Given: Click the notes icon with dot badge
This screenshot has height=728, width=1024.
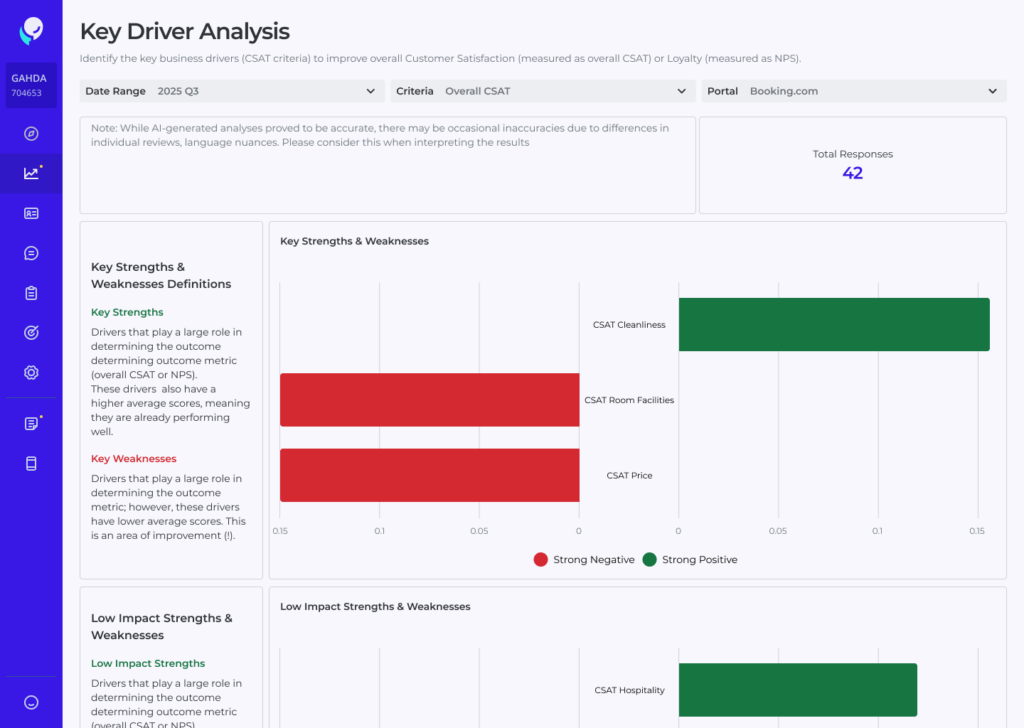Looking at the screenshot, I should (31, 423).
